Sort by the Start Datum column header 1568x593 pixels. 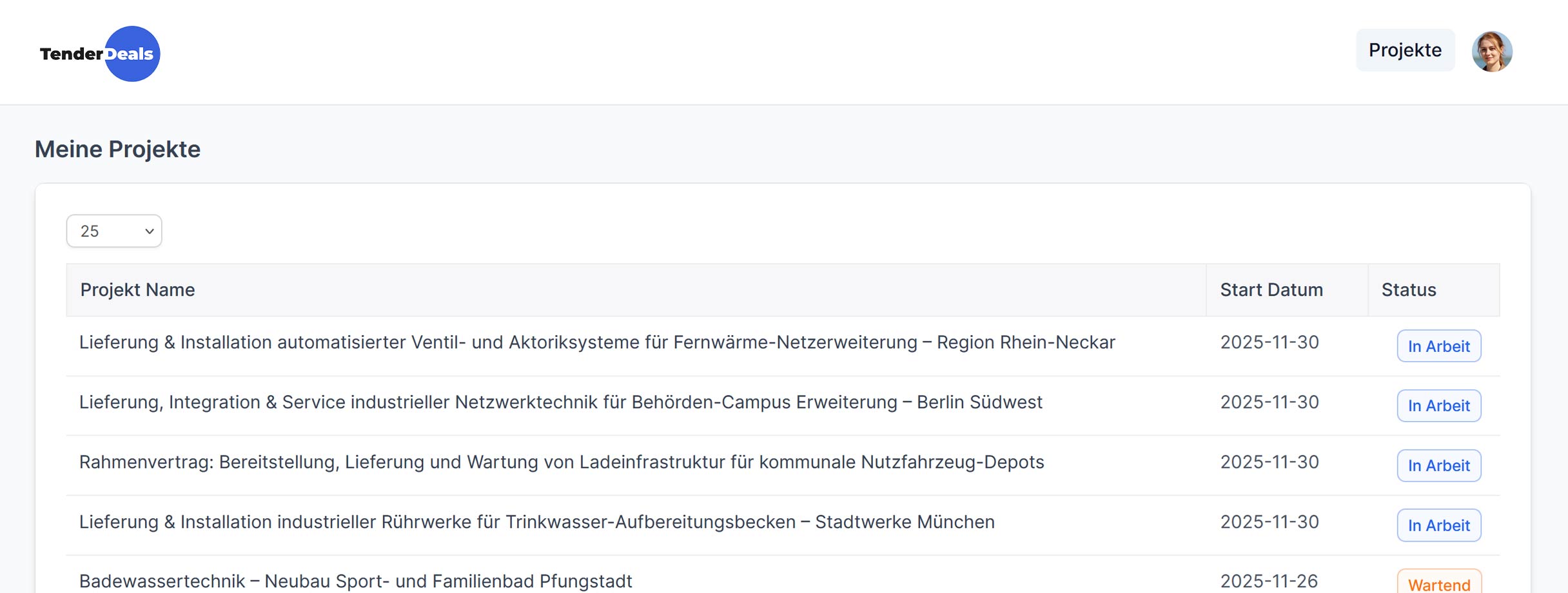point(1271,290)
